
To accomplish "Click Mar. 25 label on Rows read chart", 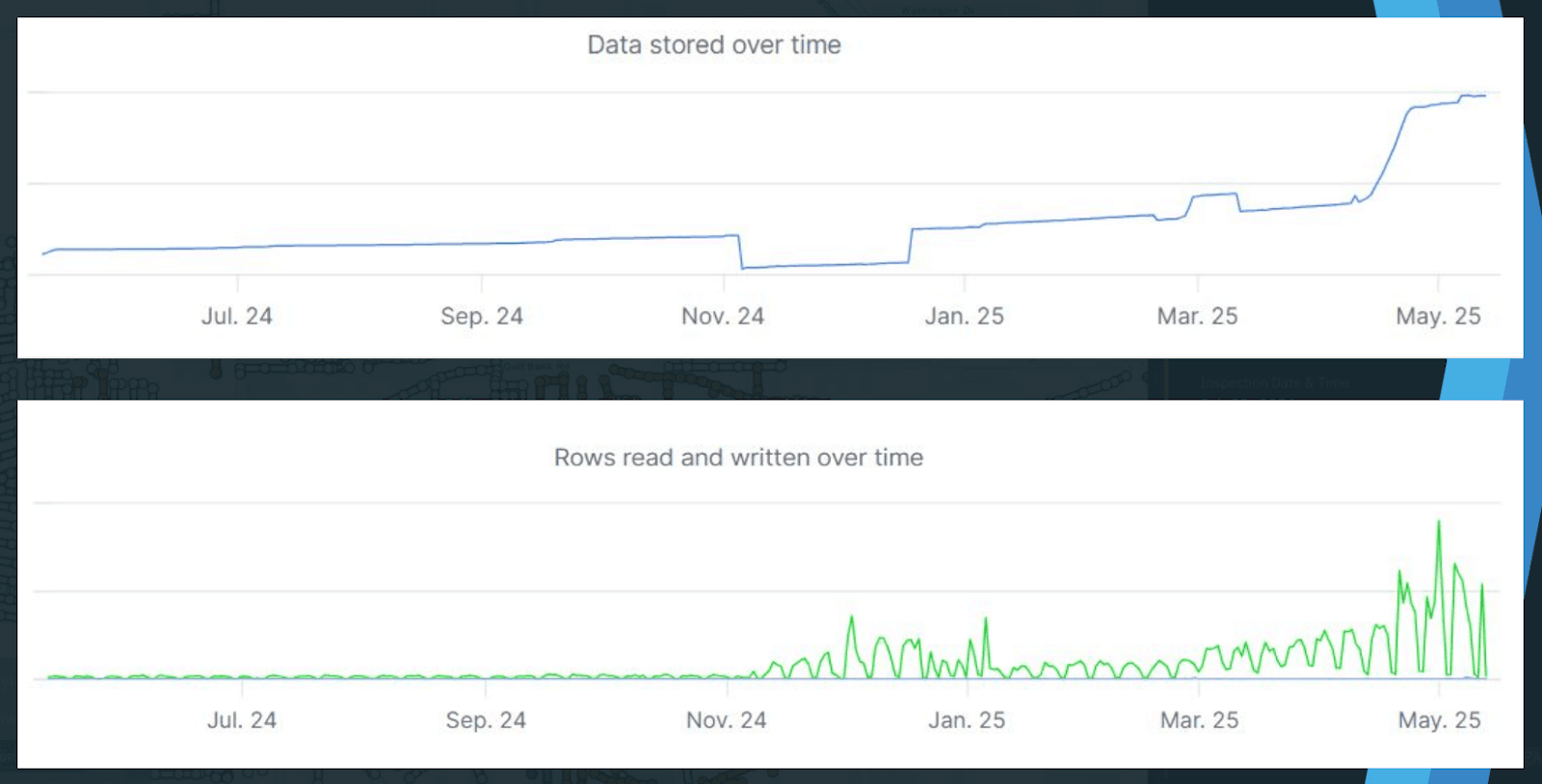I will (1199, 719).
